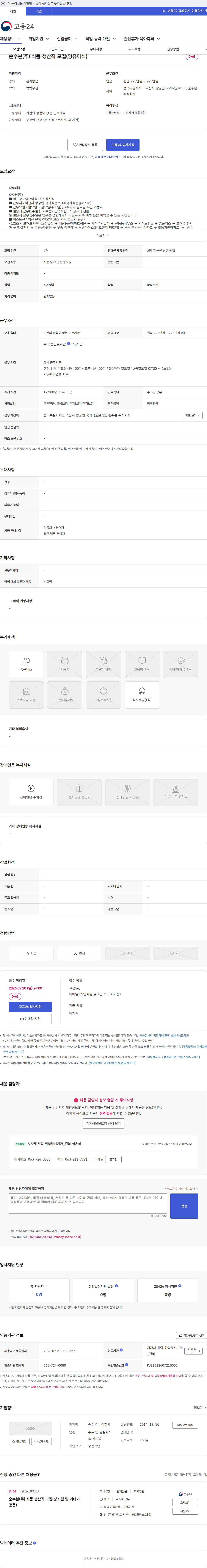Click the 전송 submit button
The height and width of the screenshot is (1568, 207).
pyautogui.click(x=184, y=1206)
